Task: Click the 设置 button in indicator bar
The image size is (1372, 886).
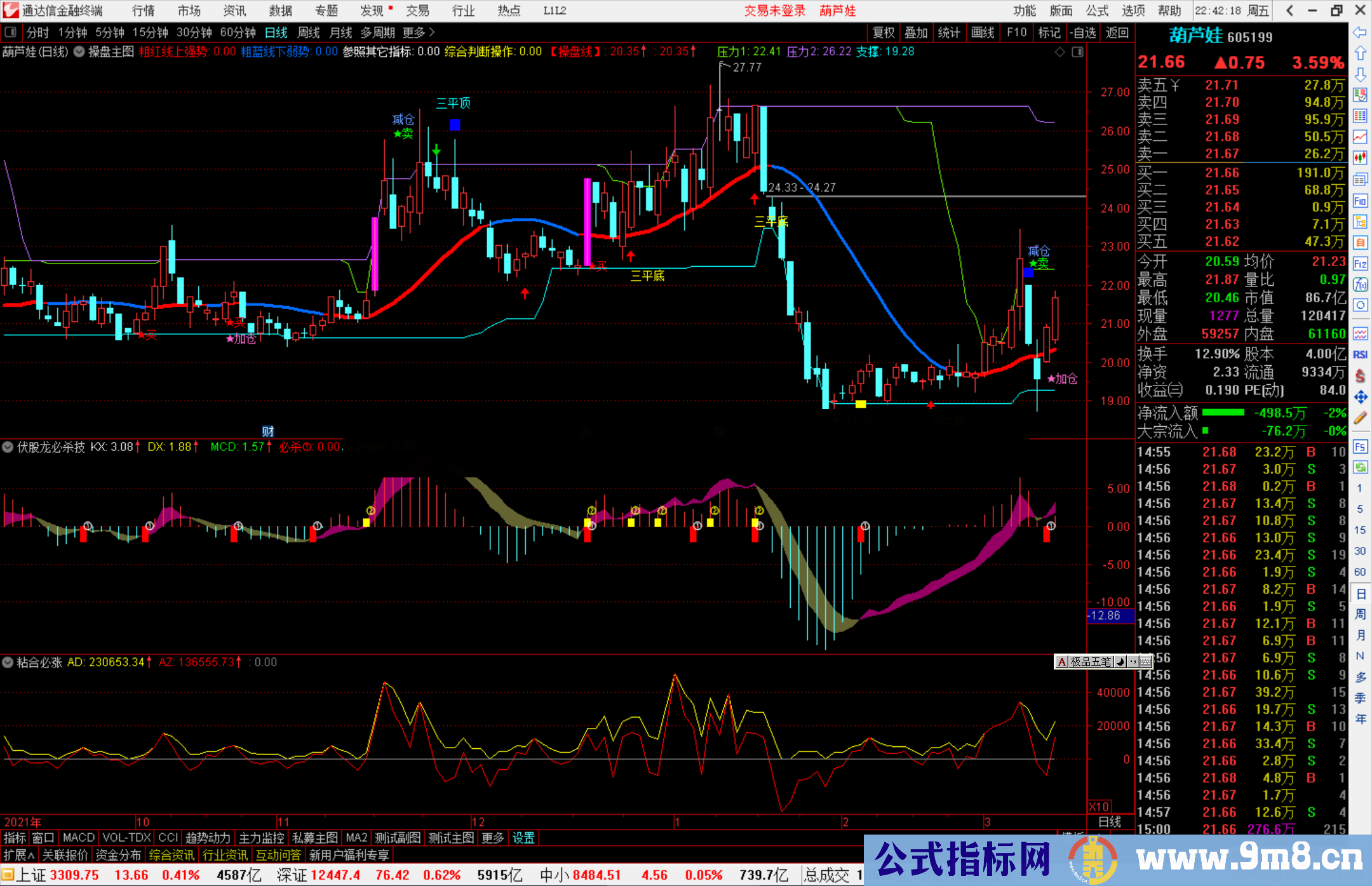Action: tap(523, 838)
